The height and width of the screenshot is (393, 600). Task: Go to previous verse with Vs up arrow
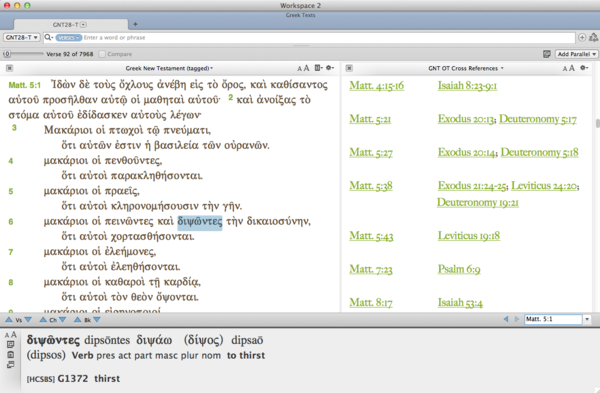[8, 320]
